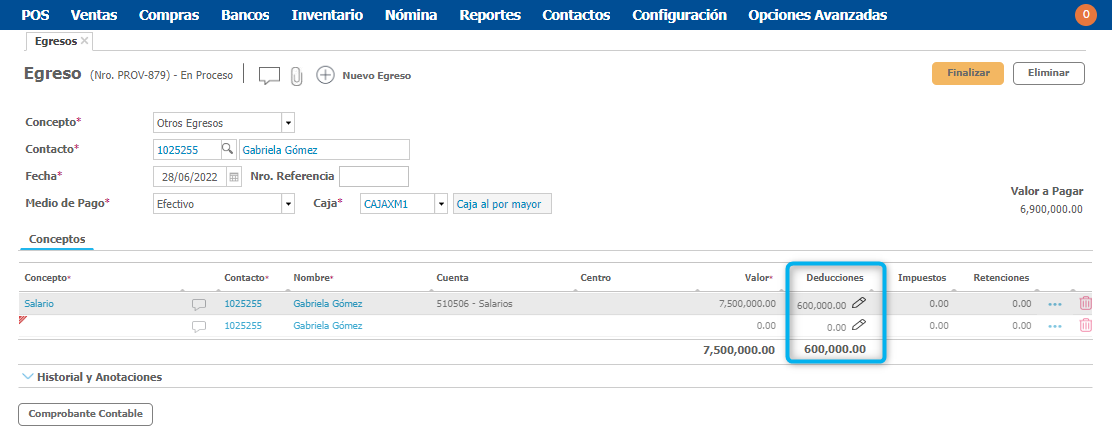
Task: Open the Caja dropdown CAJAXM1
Action: [440, 204]
